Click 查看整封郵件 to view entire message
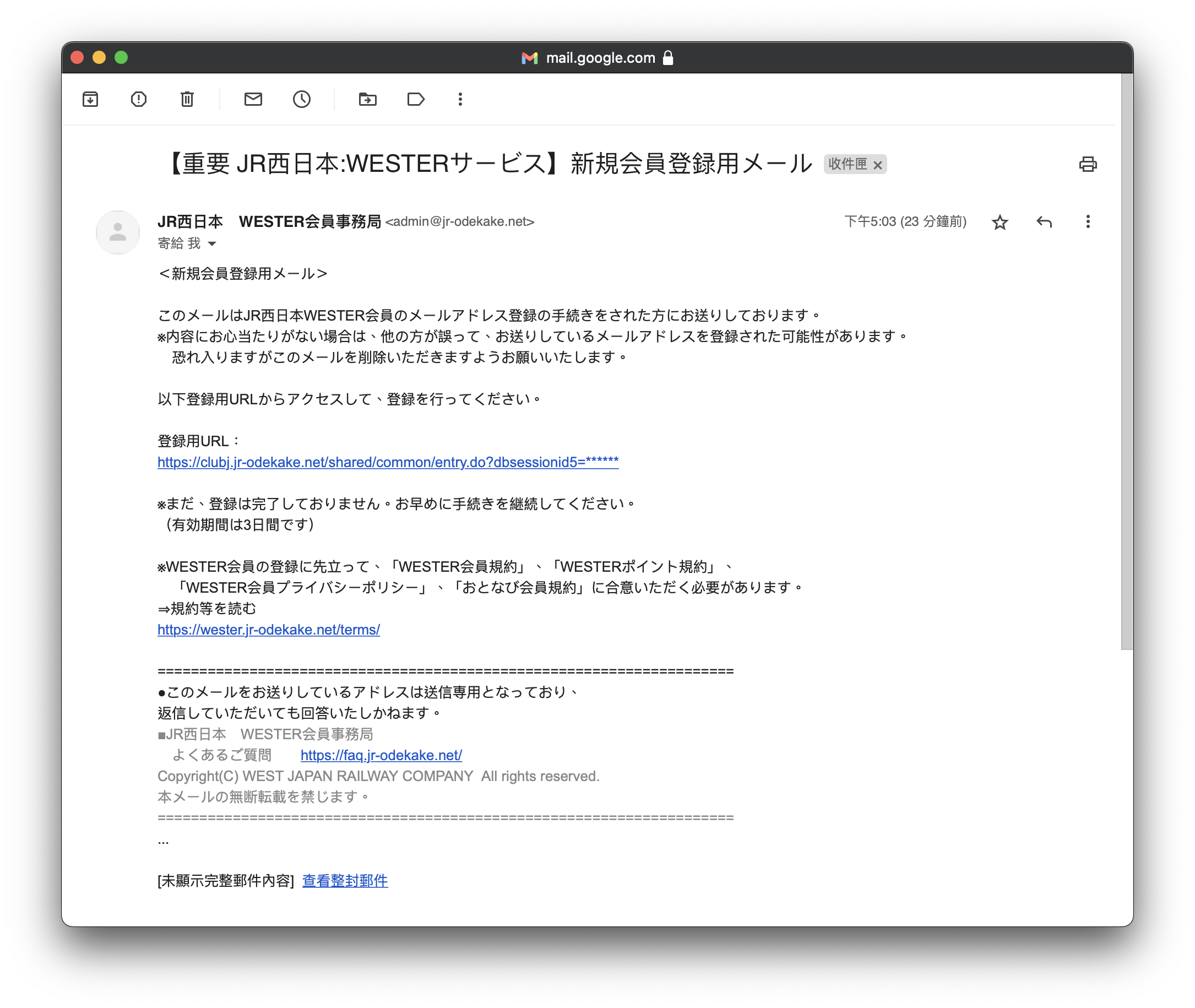 344,881
